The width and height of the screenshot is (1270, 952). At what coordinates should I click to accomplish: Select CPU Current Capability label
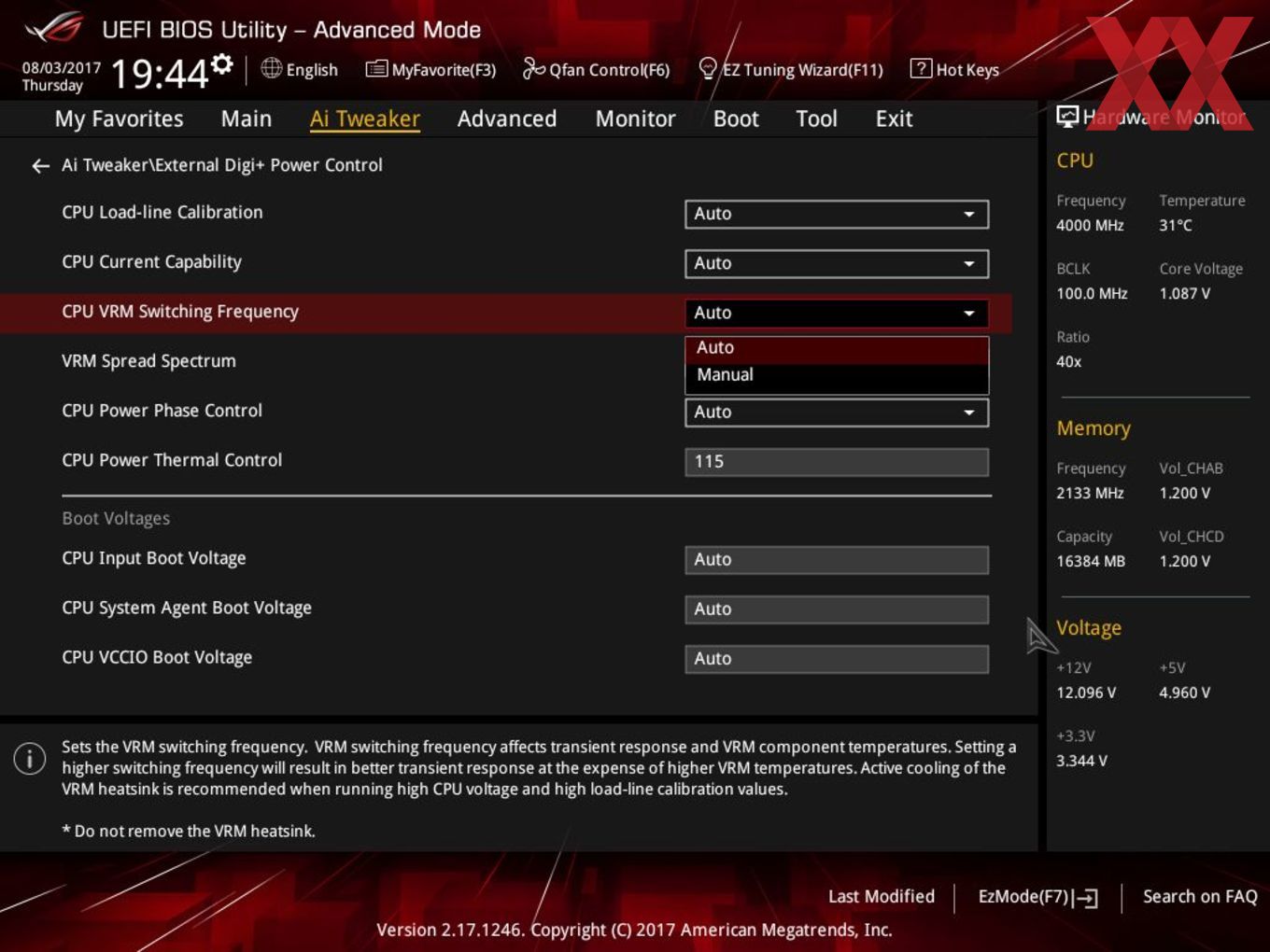point(151,262)
